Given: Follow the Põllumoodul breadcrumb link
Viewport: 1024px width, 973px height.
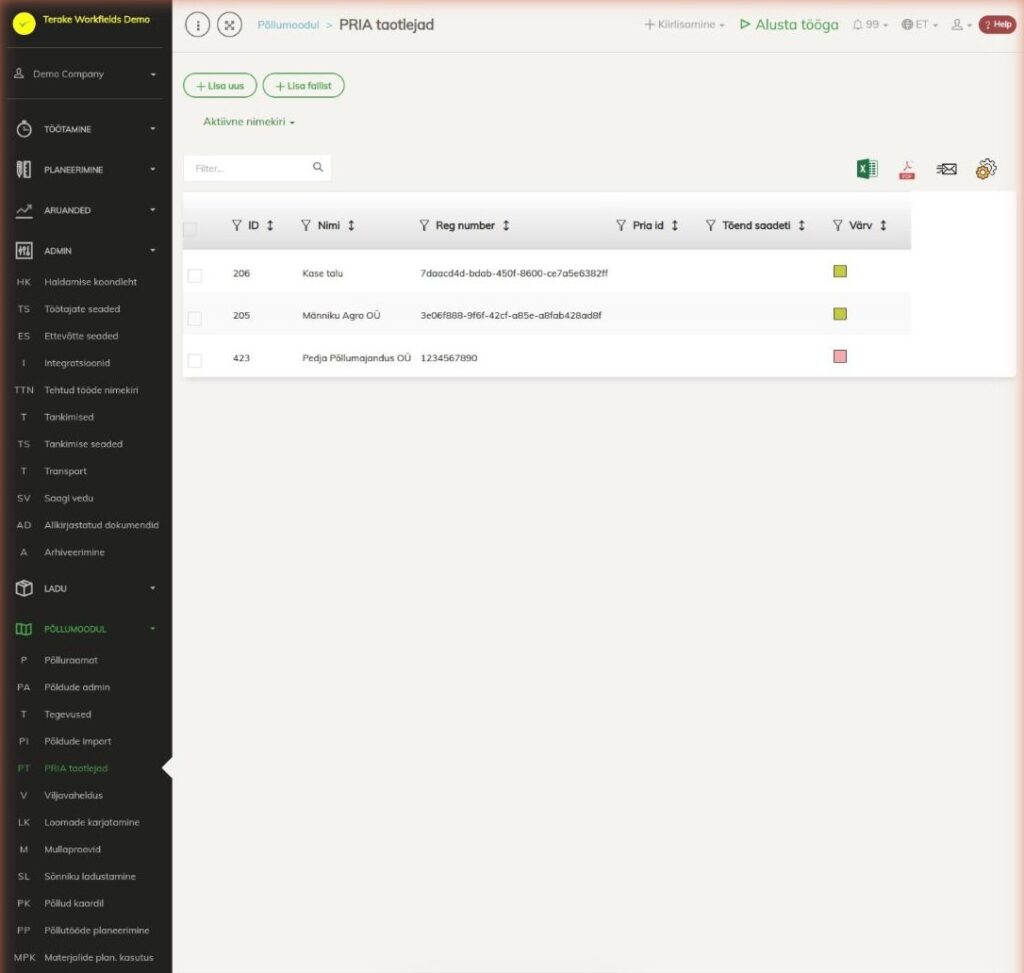Looking at the screenshot, I should tap(288, 25).
